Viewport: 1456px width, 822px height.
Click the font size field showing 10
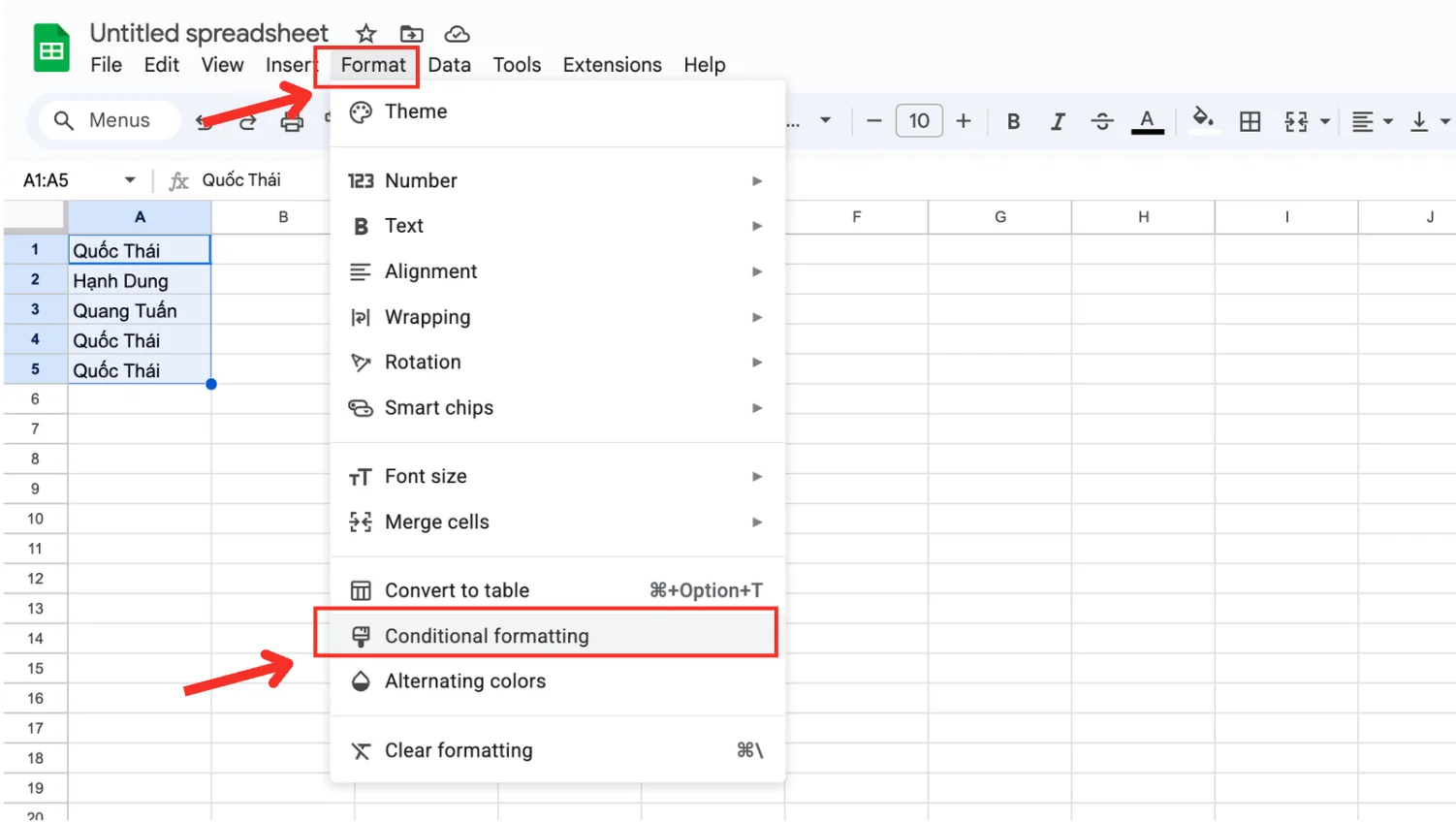click(x=919, y=121)
